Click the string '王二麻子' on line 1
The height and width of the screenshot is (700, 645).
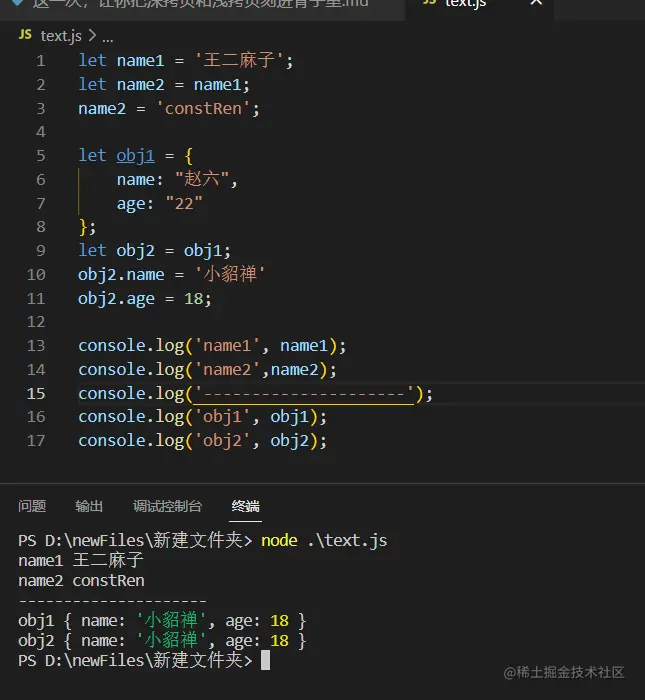pos(239,60)
